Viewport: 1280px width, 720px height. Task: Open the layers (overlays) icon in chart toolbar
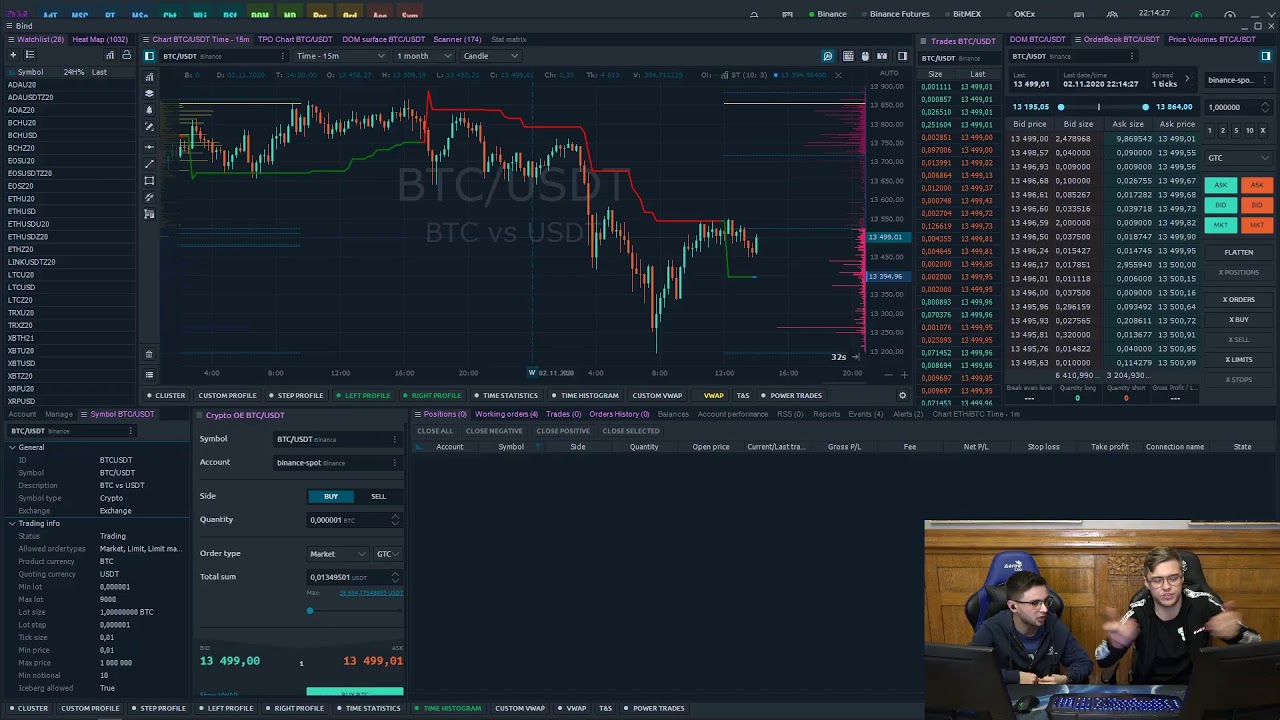149,93
